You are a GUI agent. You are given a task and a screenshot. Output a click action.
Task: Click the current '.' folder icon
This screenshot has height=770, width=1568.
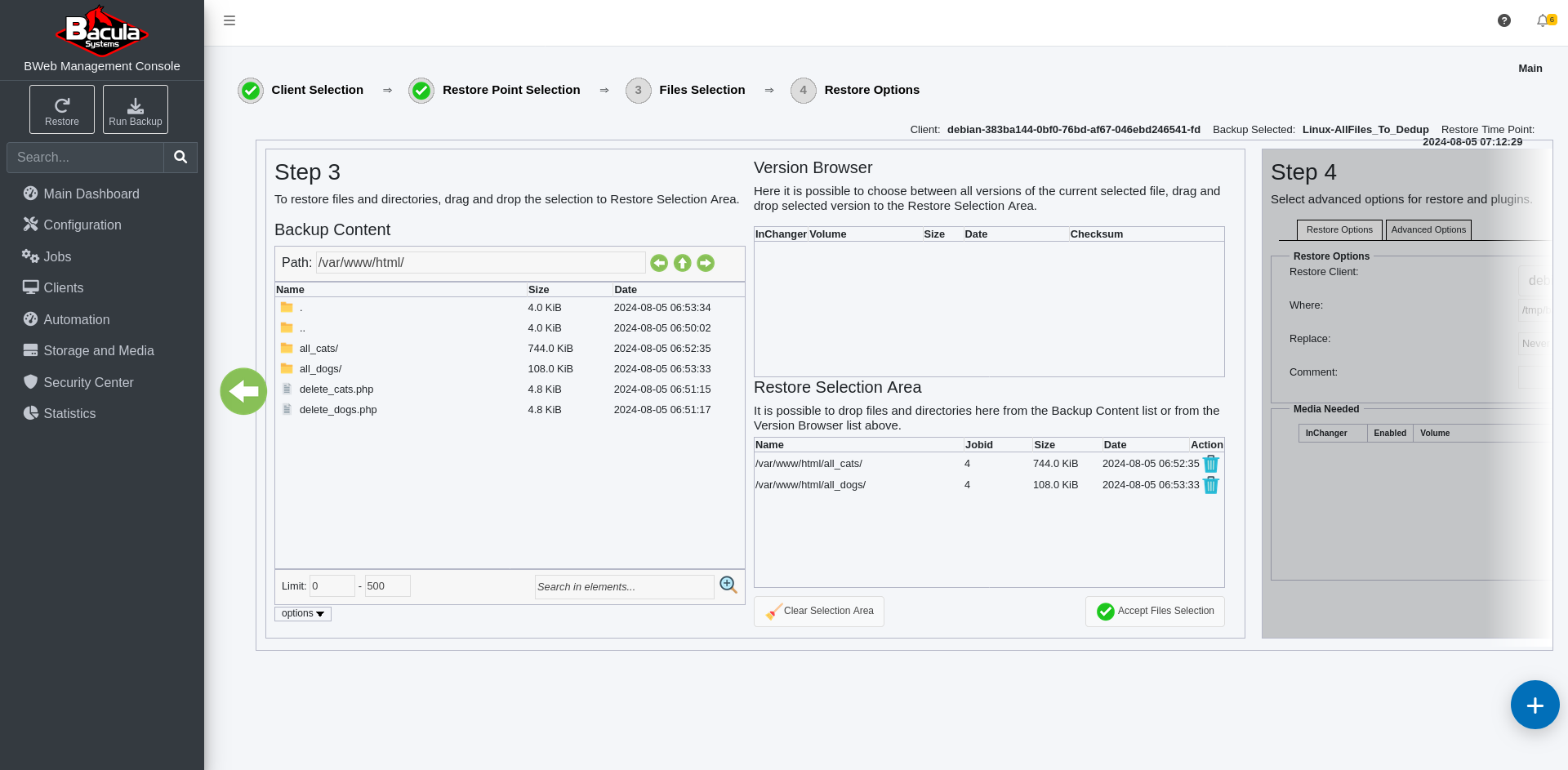point(287,307)
